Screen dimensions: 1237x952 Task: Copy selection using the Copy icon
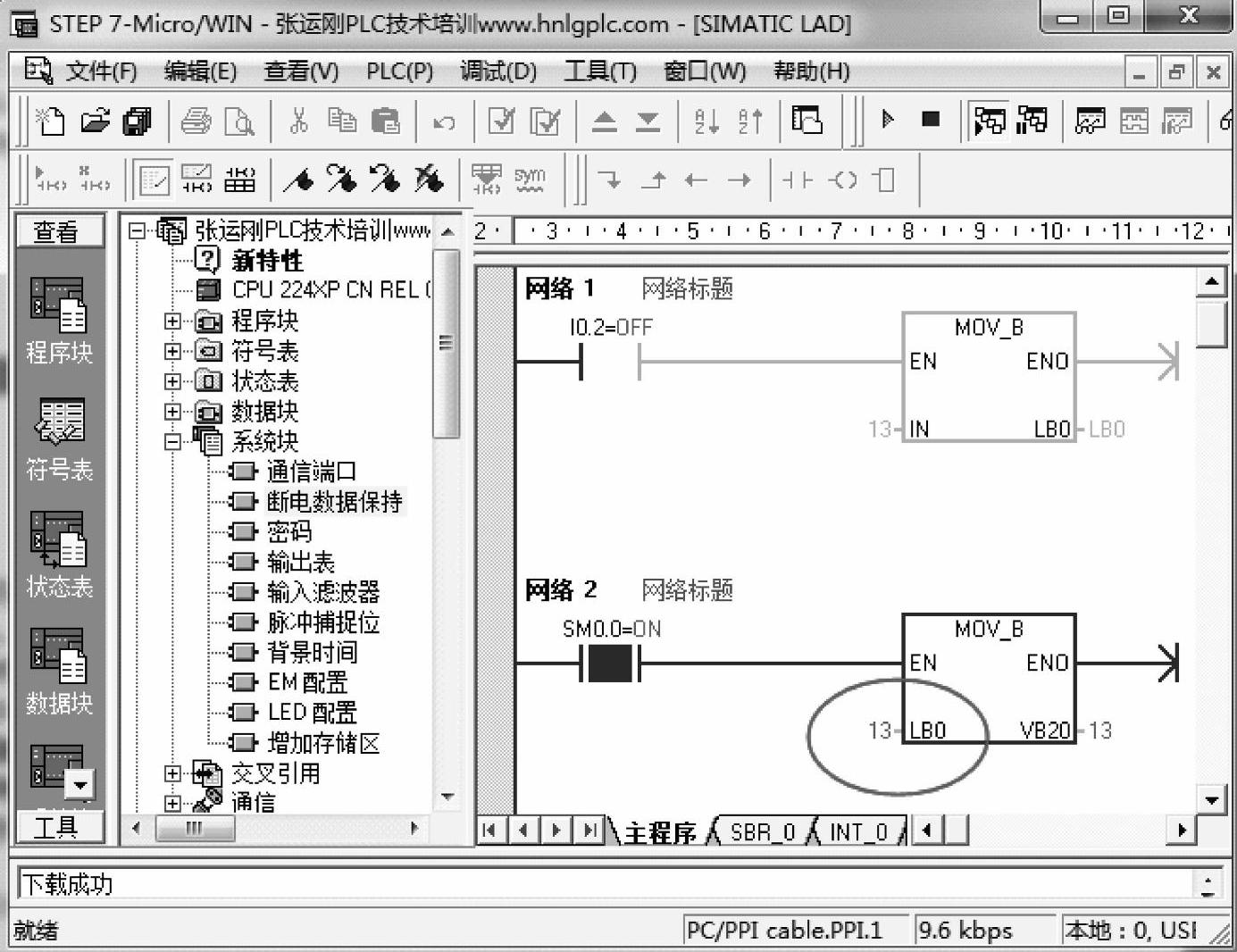click(x=342, y=121)
